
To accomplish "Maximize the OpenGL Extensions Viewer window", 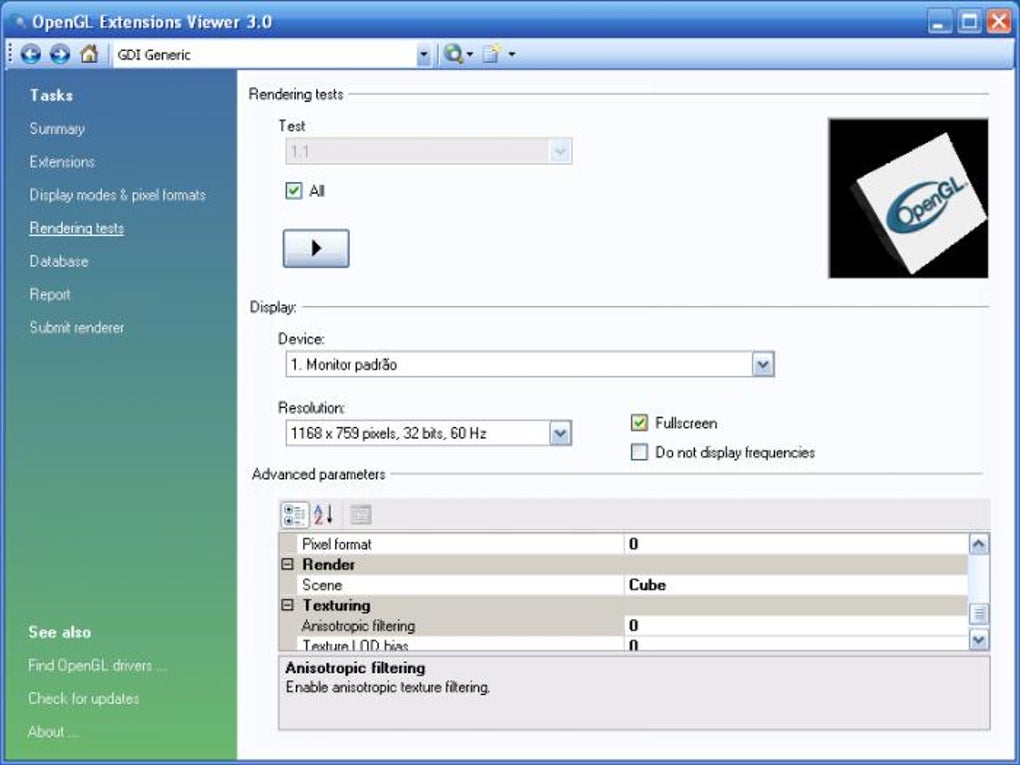I will [969, 21].
